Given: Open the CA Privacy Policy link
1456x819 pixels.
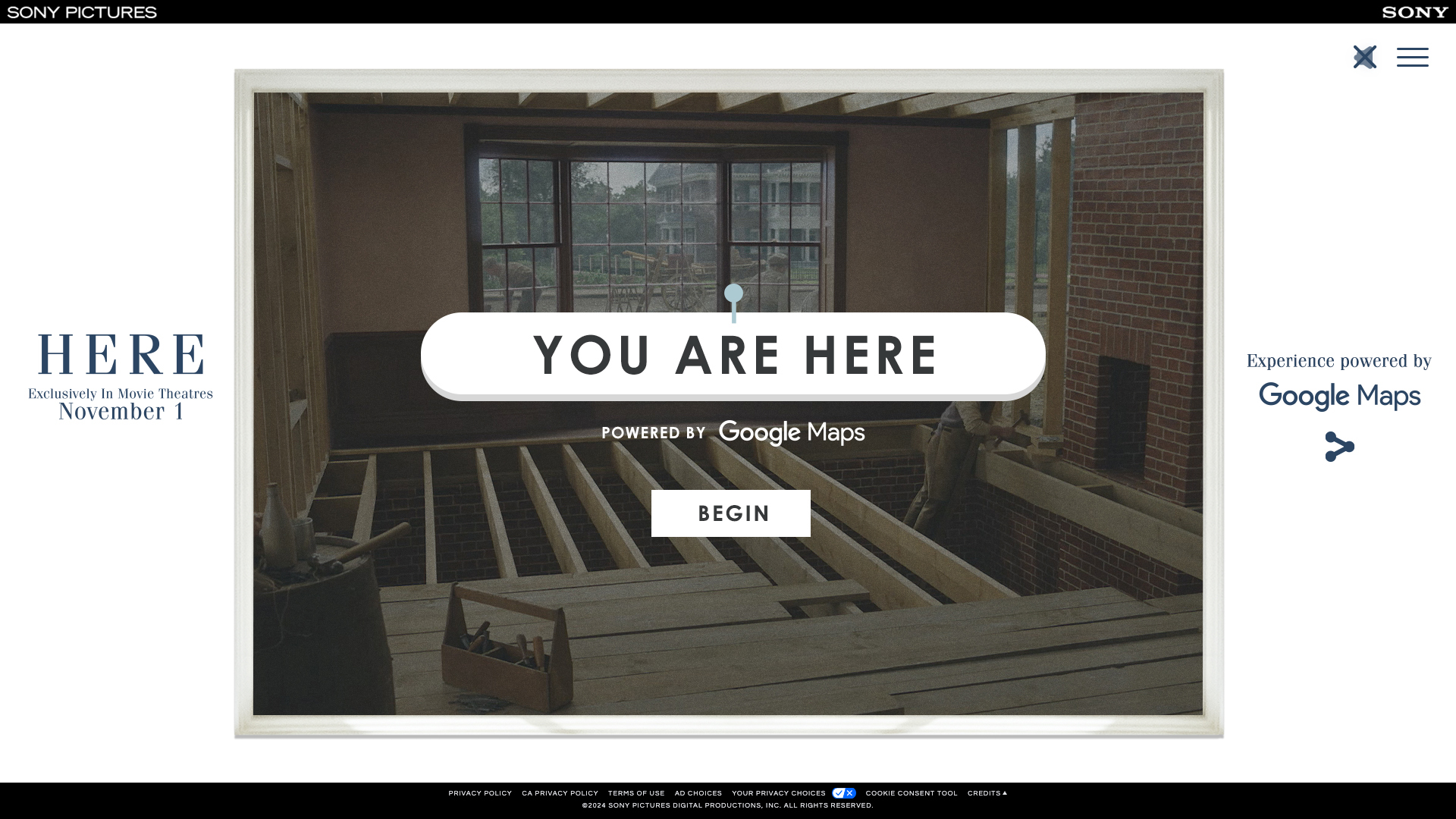Looking at the screenshot, I should [x=560, y=793].
